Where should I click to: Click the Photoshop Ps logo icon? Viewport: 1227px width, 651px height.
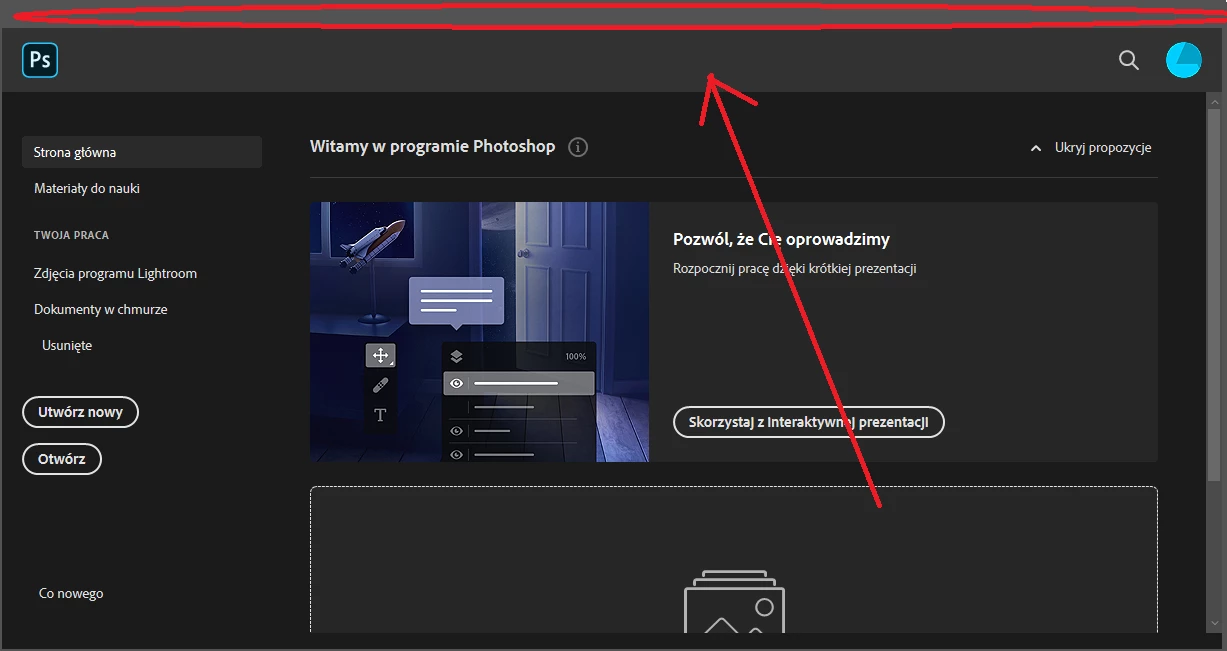[x=40, y=60]
